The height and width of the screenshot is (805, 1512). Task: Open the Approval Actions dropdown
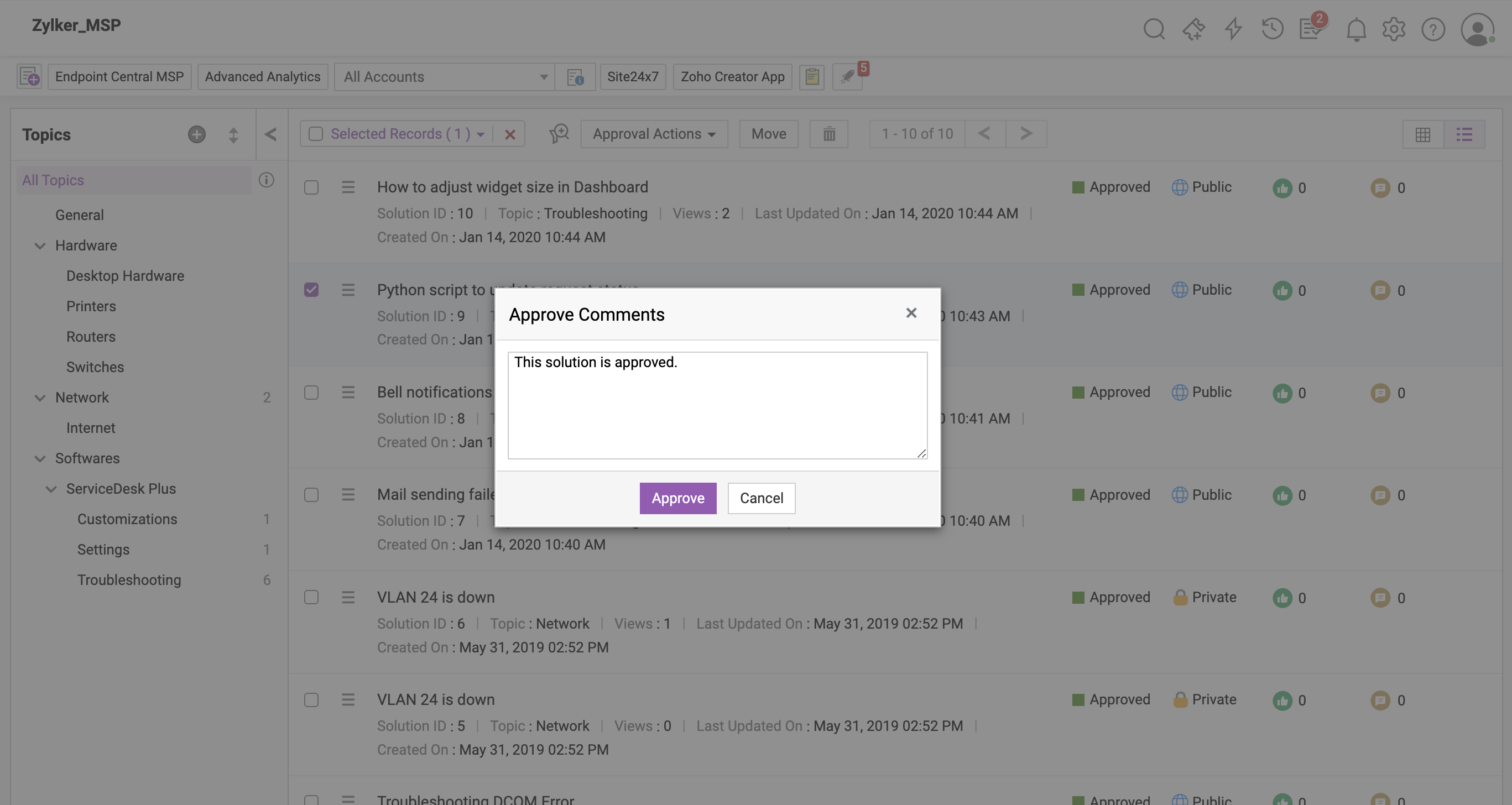pos(653,134)
